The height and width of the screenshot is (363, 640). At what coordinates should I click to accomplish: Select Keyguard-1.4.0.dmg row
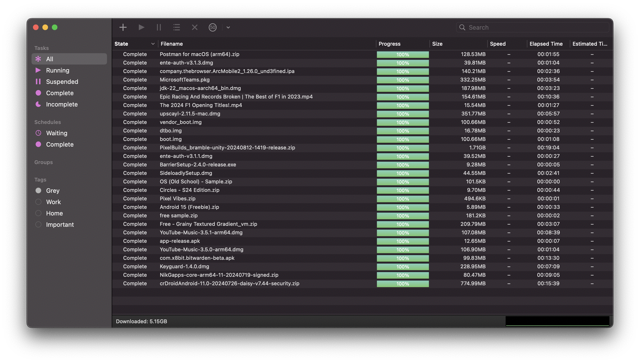[x=362, y=267]
